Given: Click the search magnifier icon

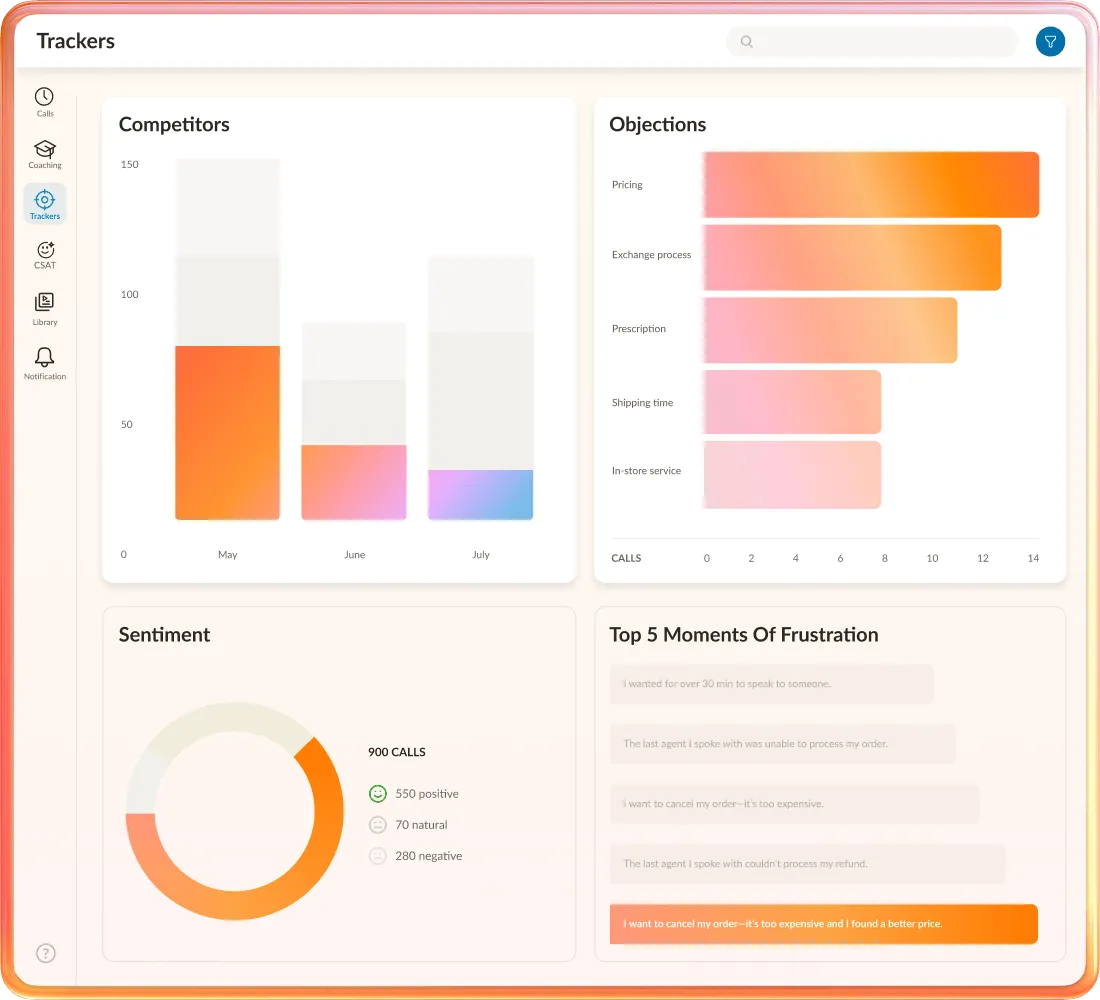Looking at the screenshot, I should tap(747, 42).
